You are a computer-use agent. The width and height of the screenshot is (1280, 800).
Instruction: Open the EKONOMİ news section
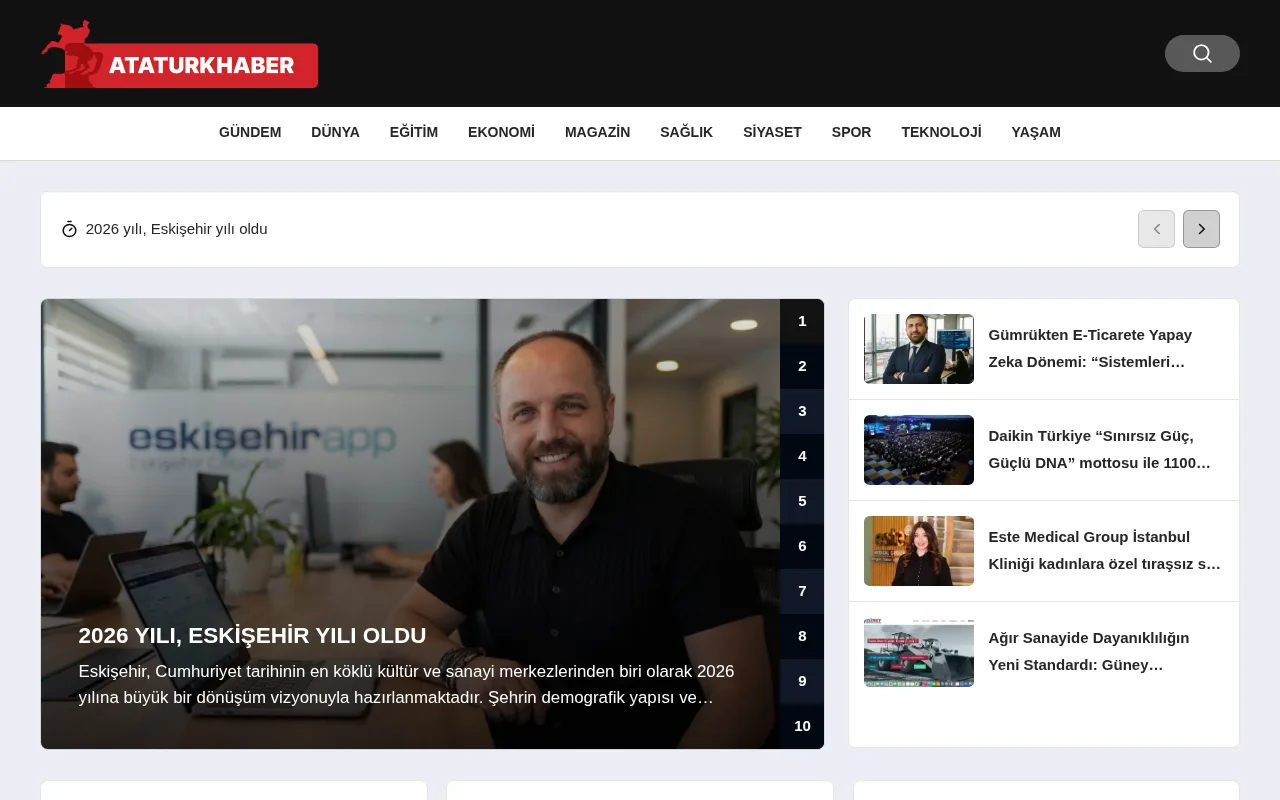[501, 132]
